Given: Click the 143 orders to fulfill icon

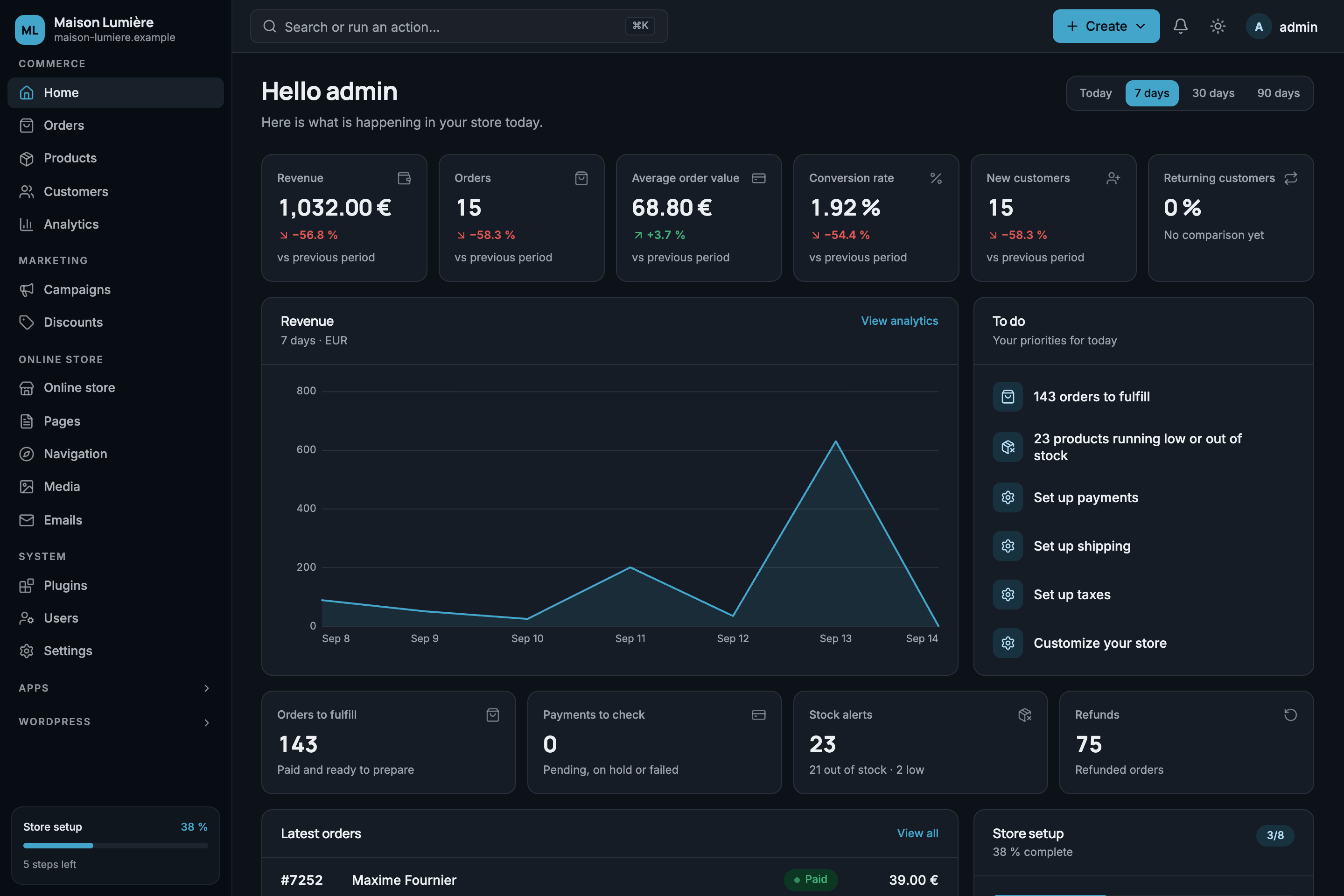Looking at the screenshot, I should (x=1008, y=397).
